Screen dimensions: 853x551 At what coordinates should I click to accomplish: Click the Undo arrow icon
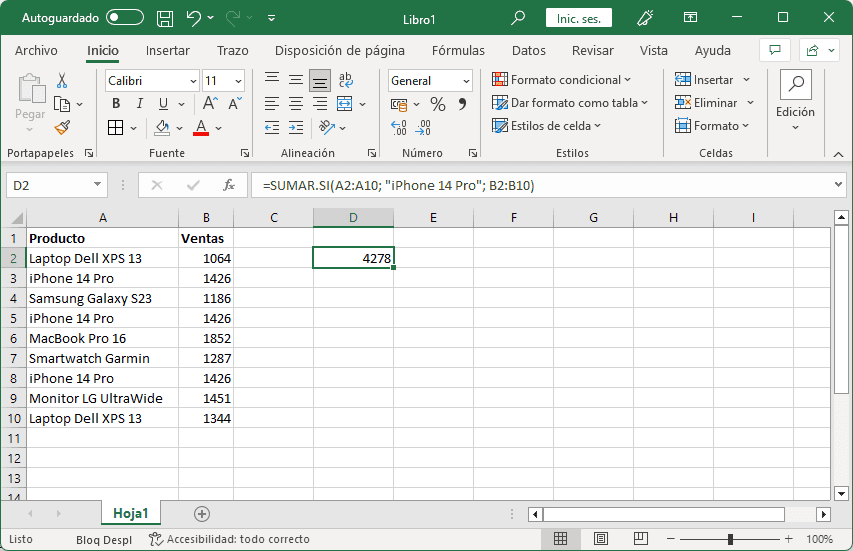(x=194, y=18)
